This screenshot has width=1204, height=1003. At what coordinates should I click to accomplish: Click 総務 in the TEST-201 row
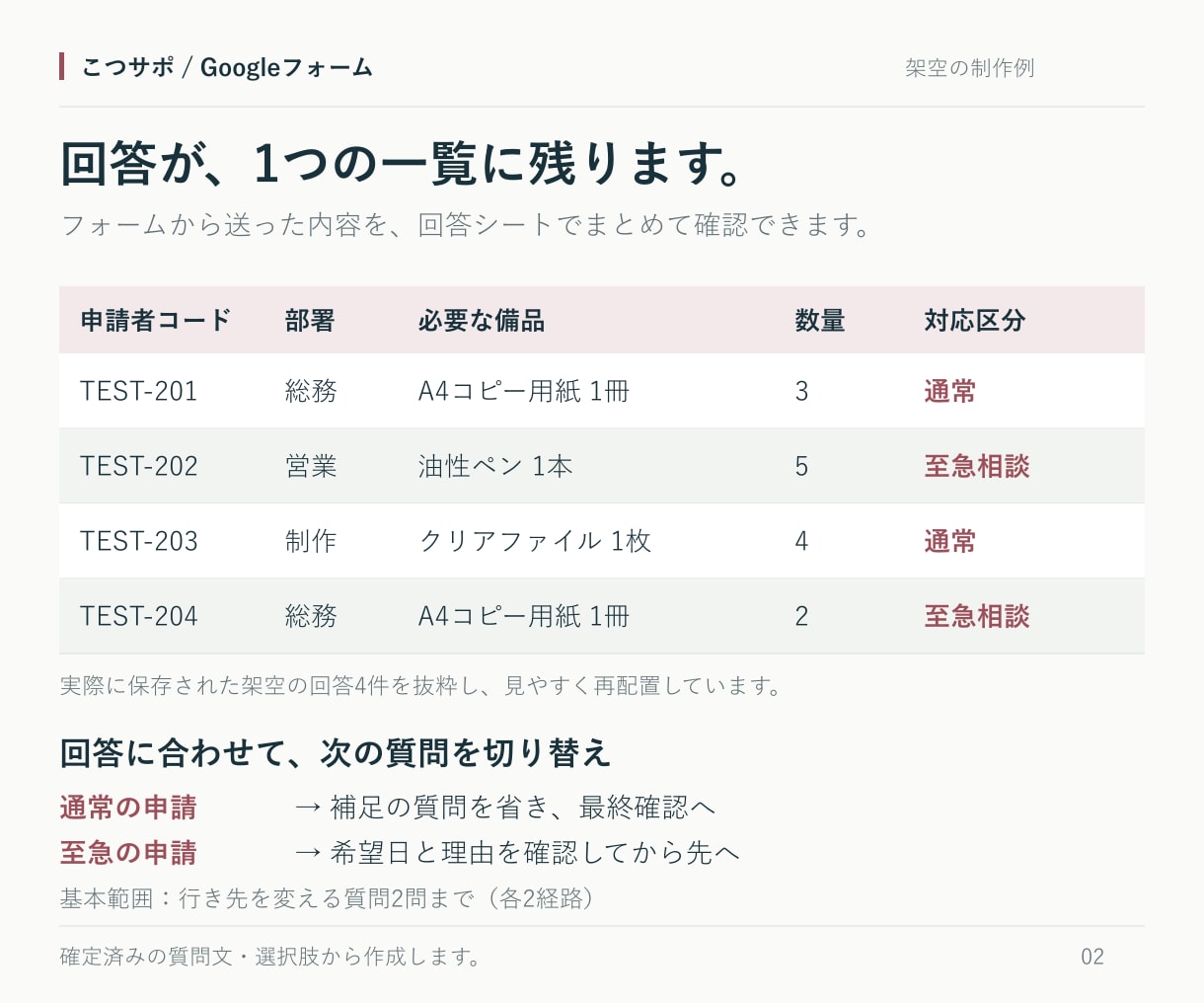tap(311, 391)
